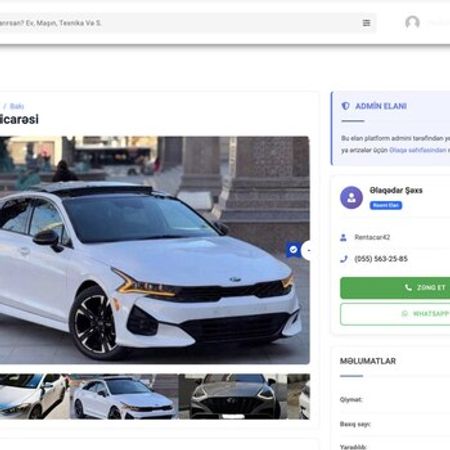The height and width of the screenshot is (450, 450).
Task: Click the Admin Elanı shield icon
Action: click(346, 106)
